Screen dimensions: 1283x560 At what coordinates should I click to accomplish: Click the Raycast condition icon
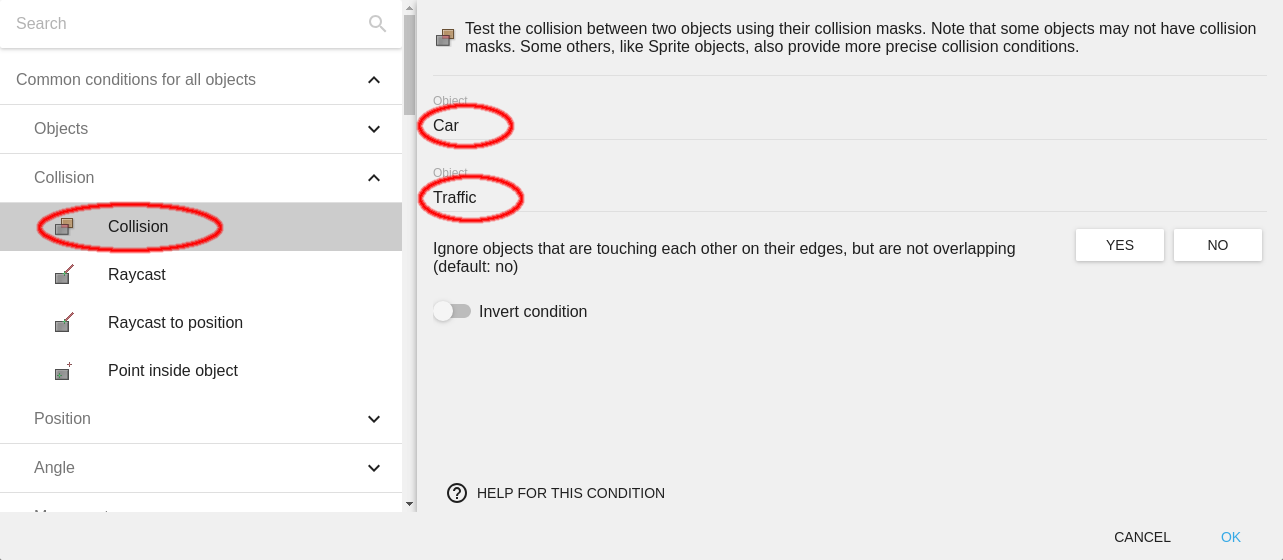[64, 275]
